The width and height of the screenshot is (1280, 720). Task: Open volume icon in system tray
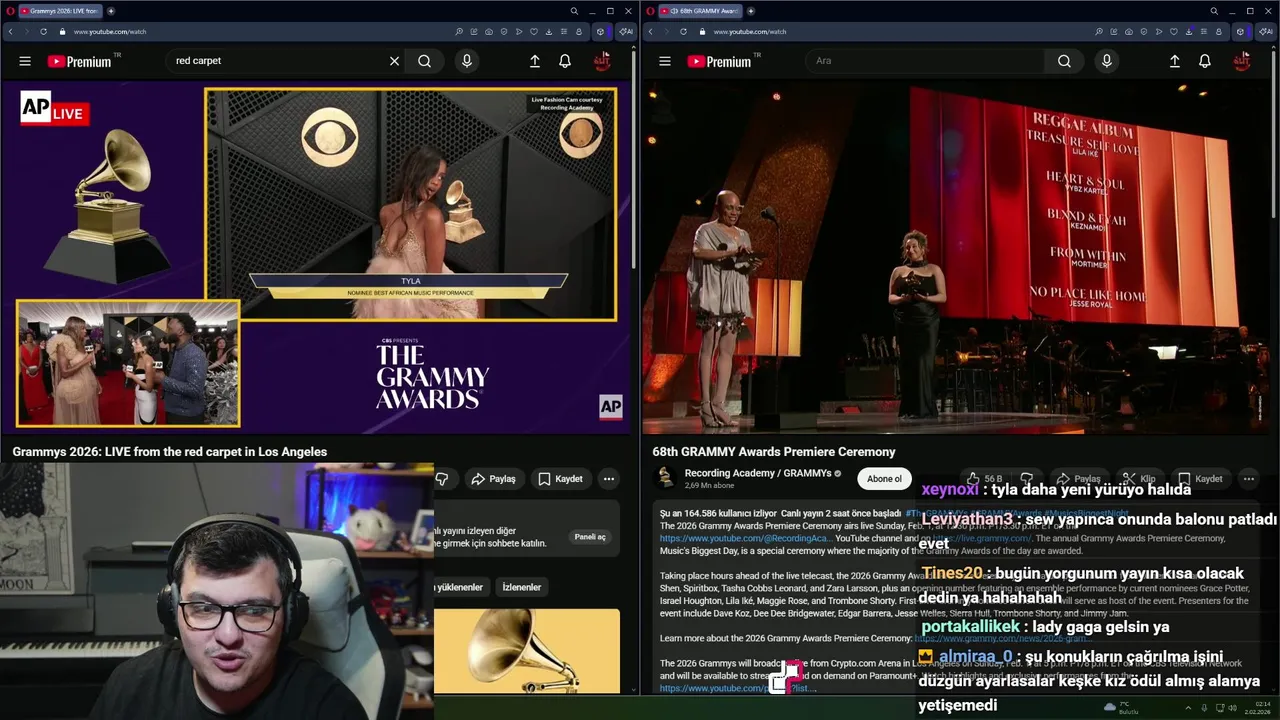[x=1232, y=708]
